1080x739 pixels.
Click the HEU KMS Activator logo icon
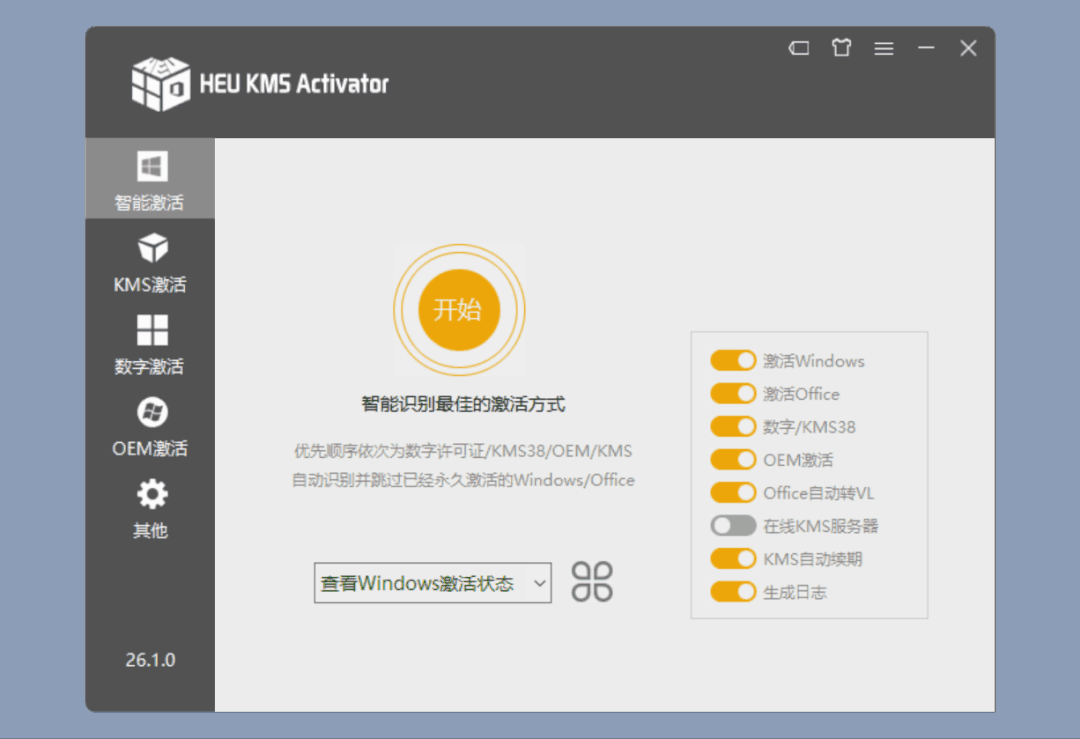tap(160, 82)
